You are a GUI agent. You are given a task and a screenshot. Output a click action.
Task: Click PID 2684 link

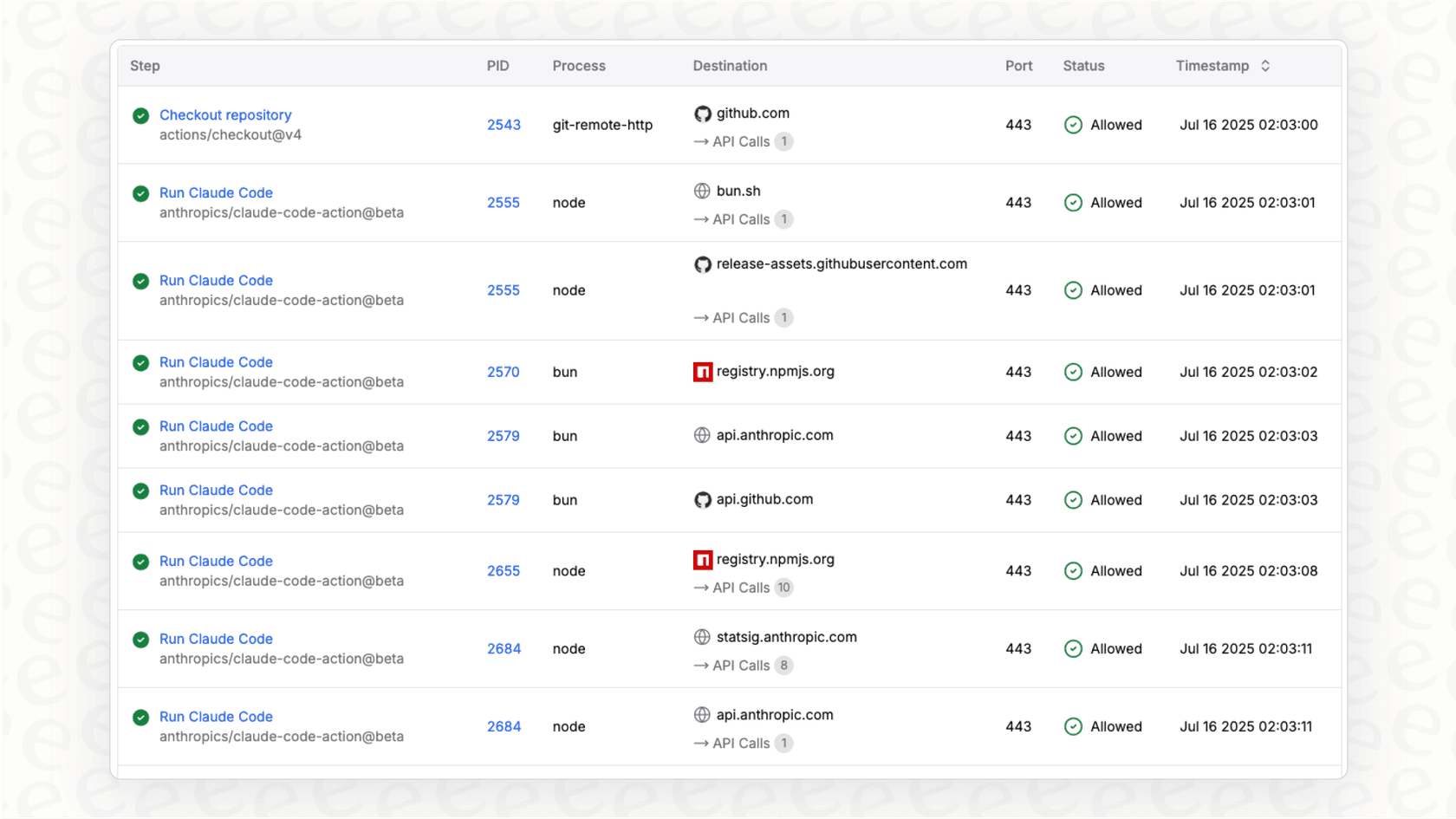pyautogui.click(x=504, y=648)
